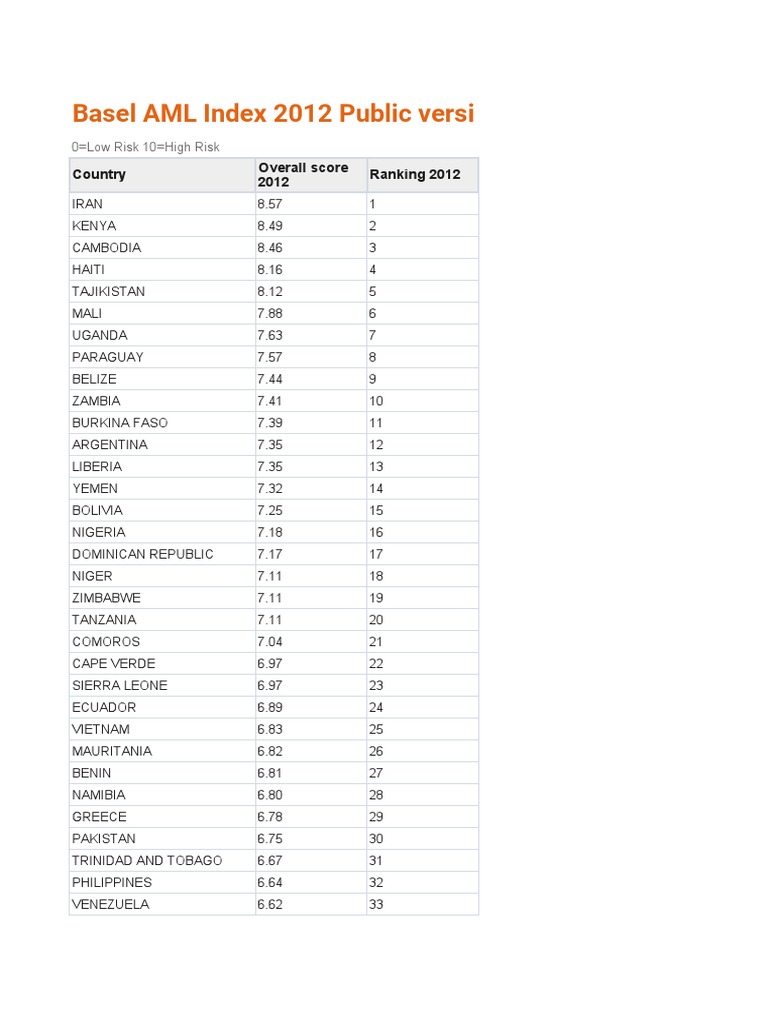Click the TAJIKISTAN country cell
Screen dimensions: 768x1024
click(x=109, y=292)
